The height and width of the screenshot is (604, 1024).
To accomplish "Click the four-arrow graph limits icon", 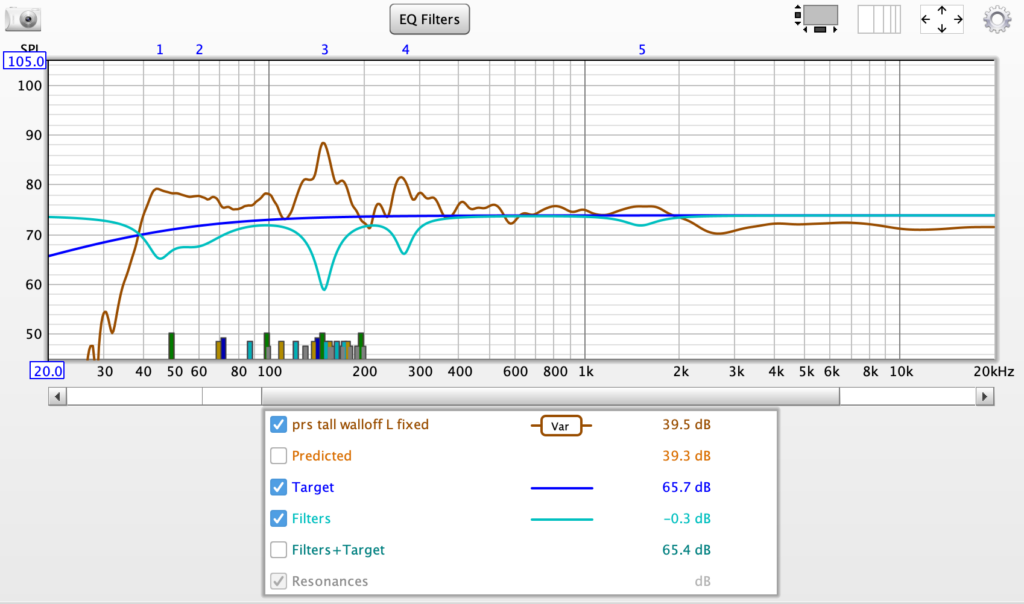I will (942, 19).
